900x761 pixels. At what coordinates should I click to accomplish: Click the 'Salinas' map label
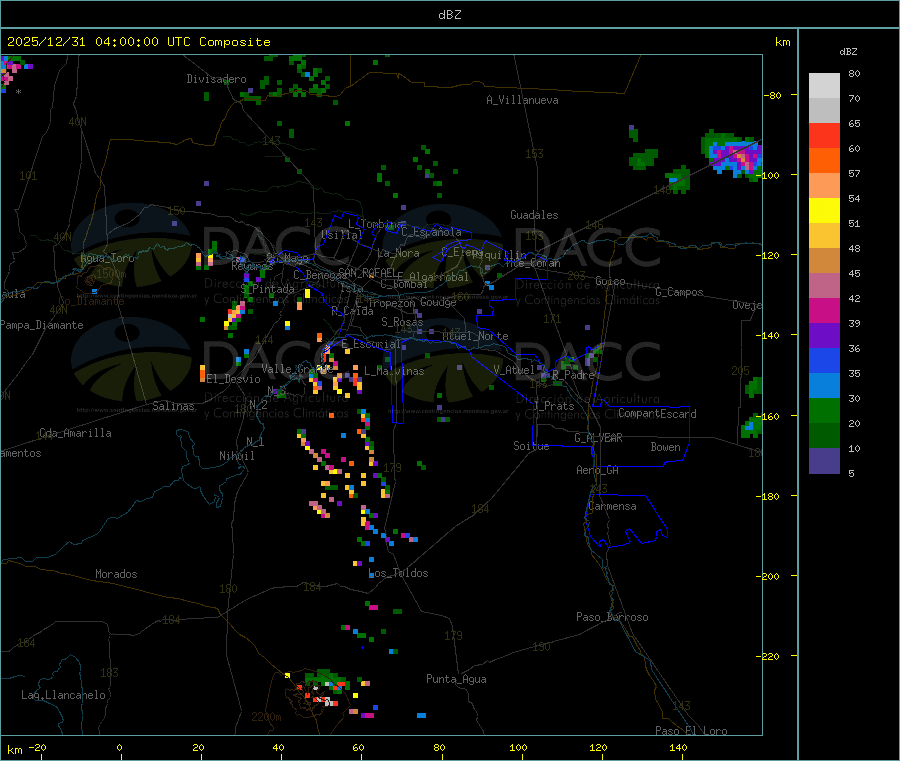click(x=173, y=406)
